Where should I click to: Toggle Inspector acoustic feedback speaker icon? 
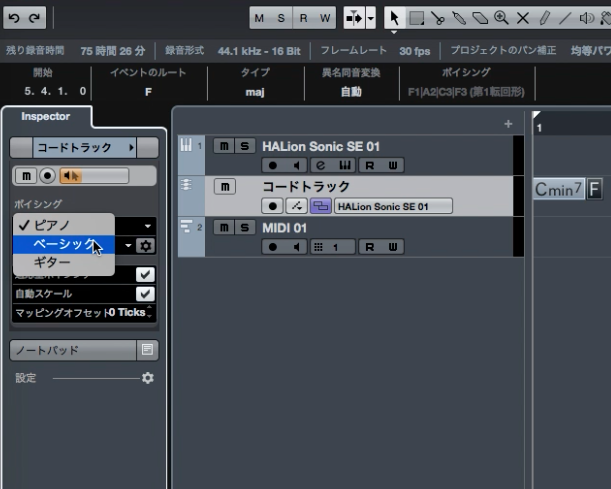[71, 176]
